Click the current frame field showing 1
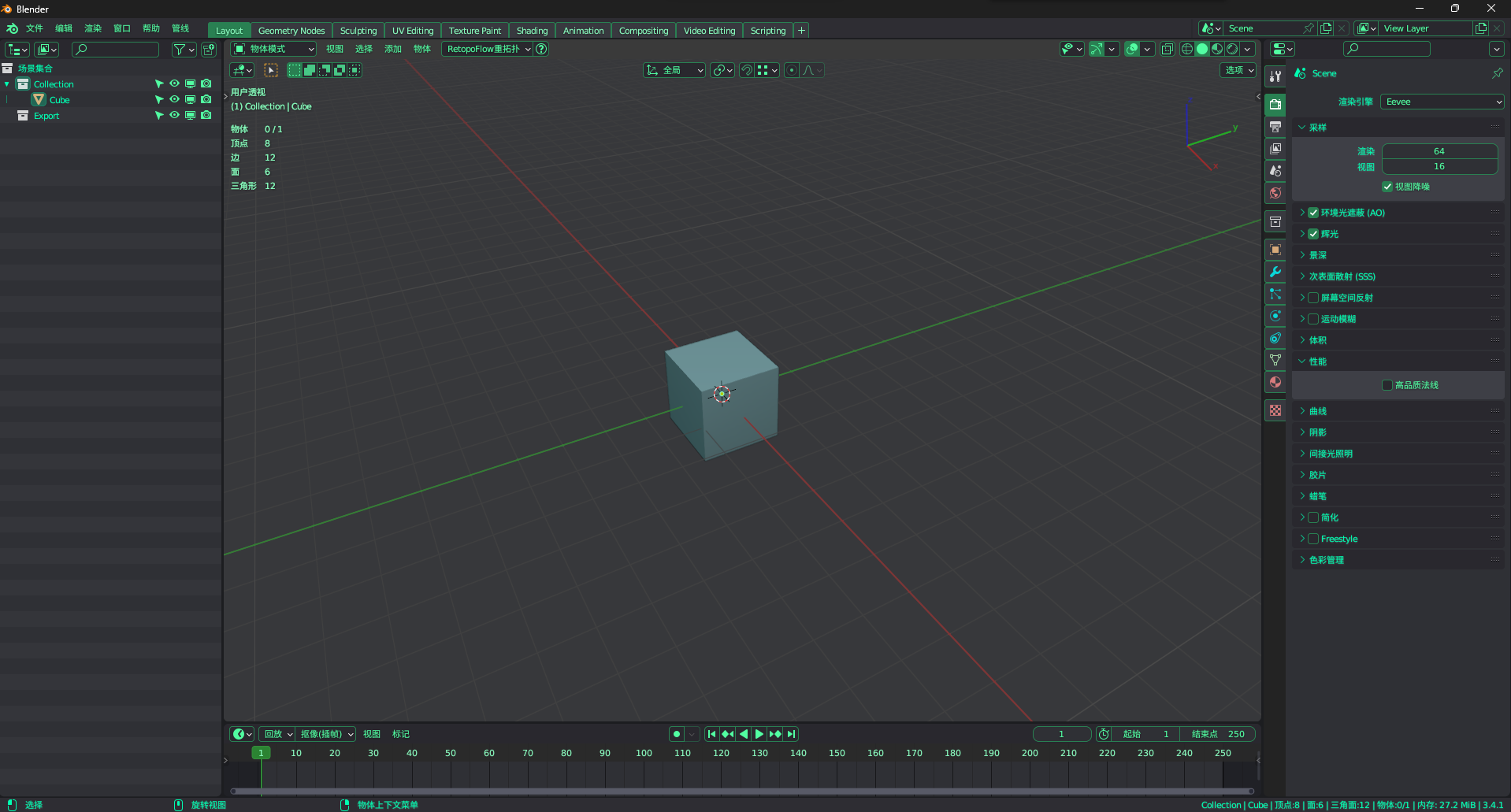The width and height of the screenshot is (1511, 812). [x=1061, y=734]
